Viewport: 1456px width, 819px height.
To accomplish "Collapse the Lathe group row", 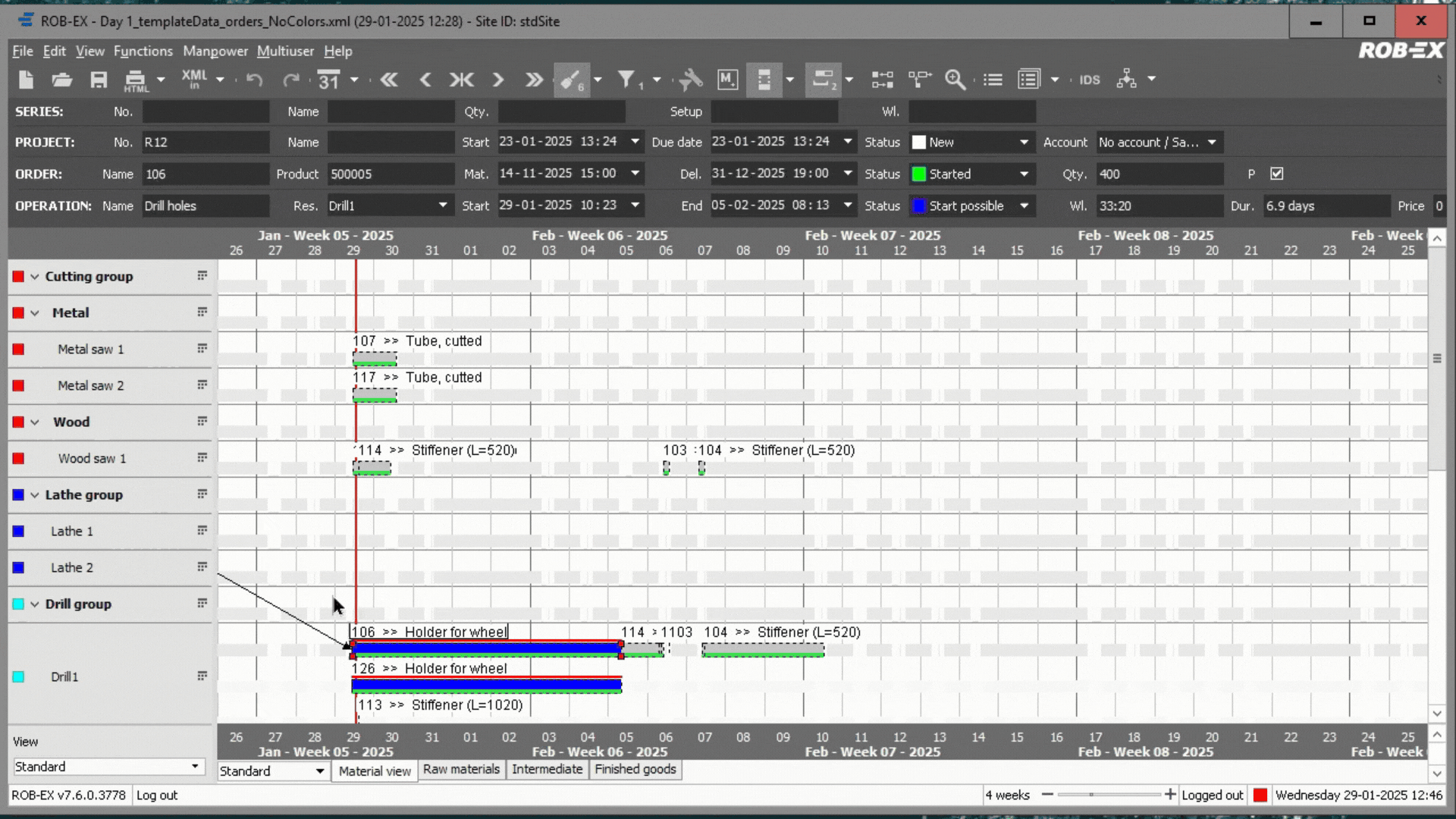I will (x=35, y=495).
